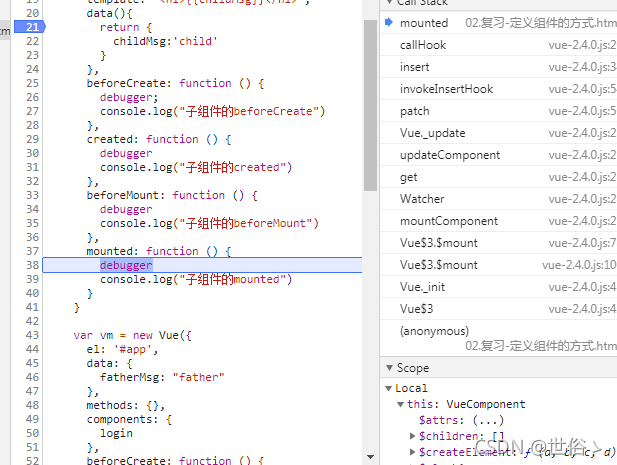The image size is (617, 465).
Task: Click line number 43 in the gutter
Action: (x=33, y=335)
